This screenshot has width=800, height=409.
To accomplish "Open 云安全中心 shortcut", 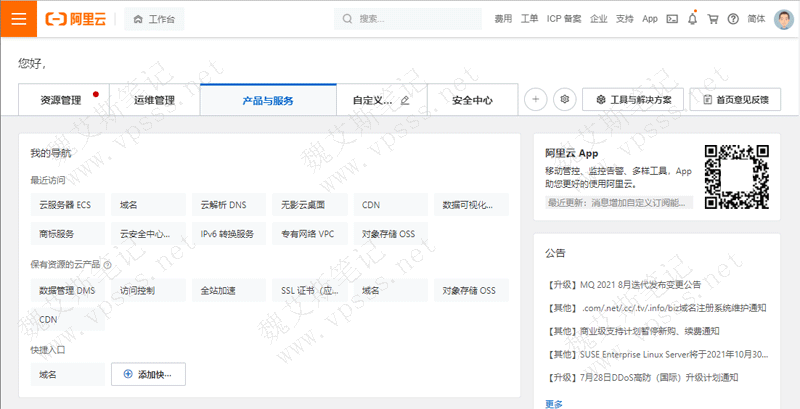I will 148,234.
